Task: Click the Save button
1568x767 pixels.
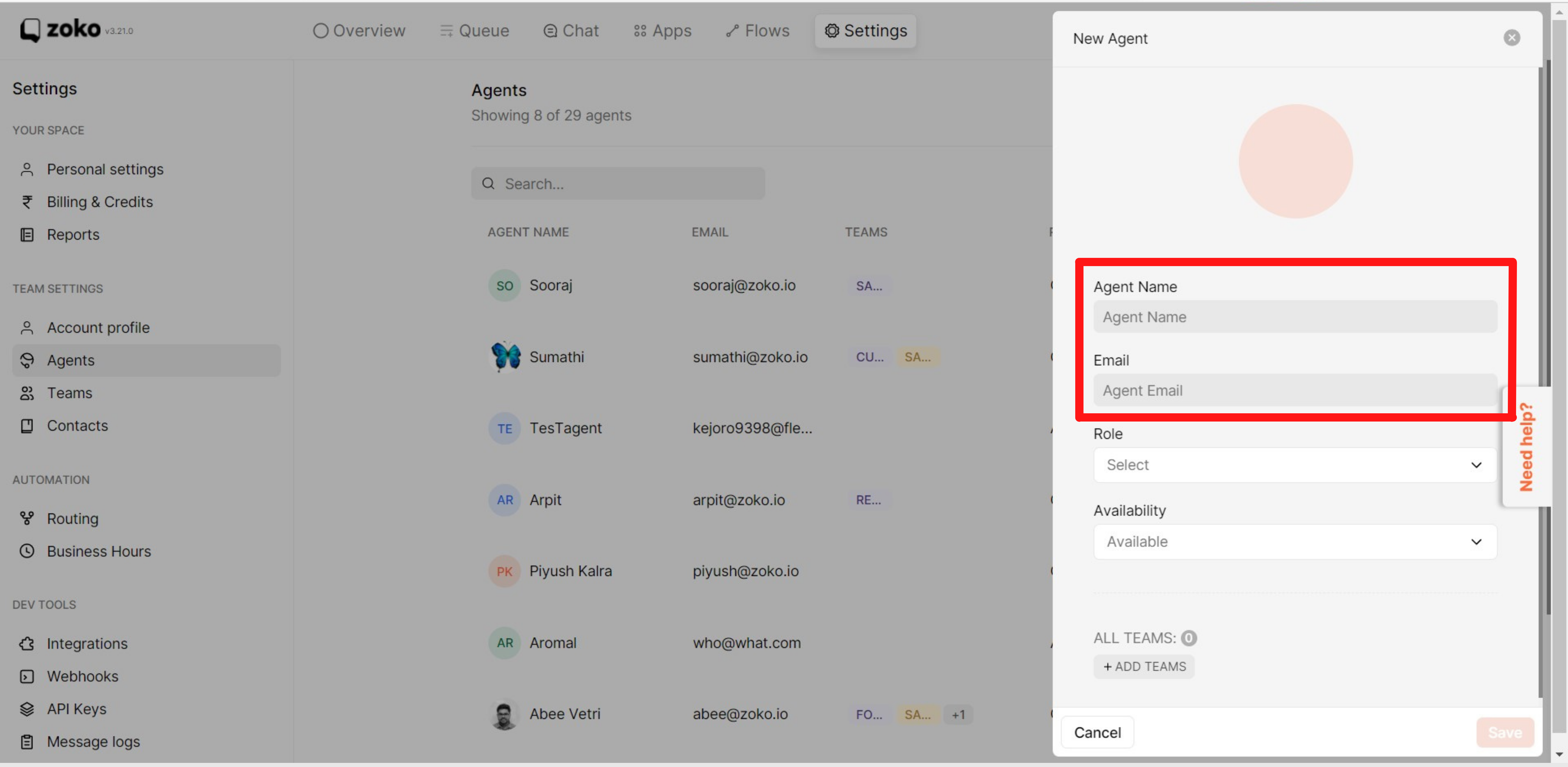Action: click(1505, 732)
